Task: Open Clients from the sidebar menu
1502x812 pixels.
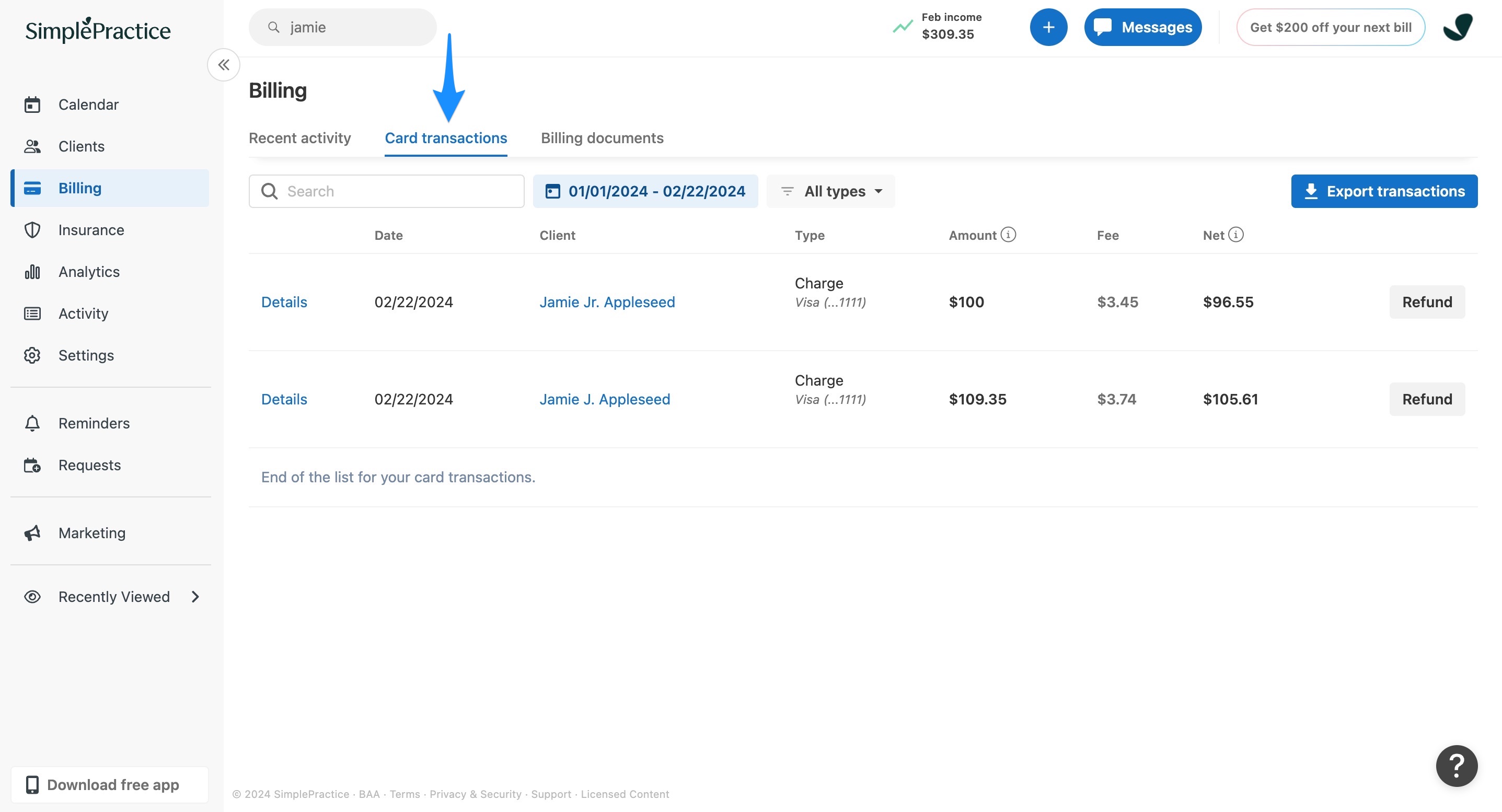Action: coord(110,146)
